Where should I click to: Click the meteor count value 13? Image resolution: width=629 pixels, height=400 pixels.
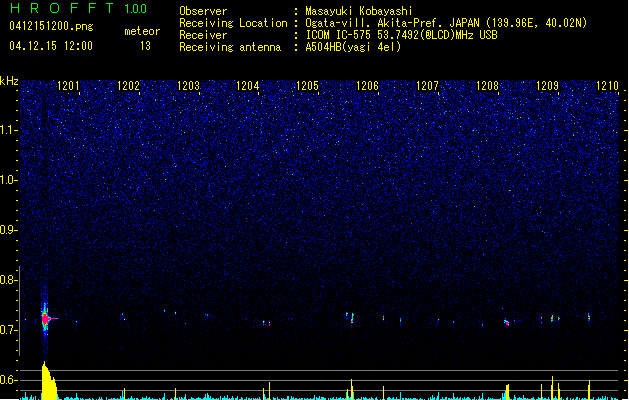click(x=145, y=46)
